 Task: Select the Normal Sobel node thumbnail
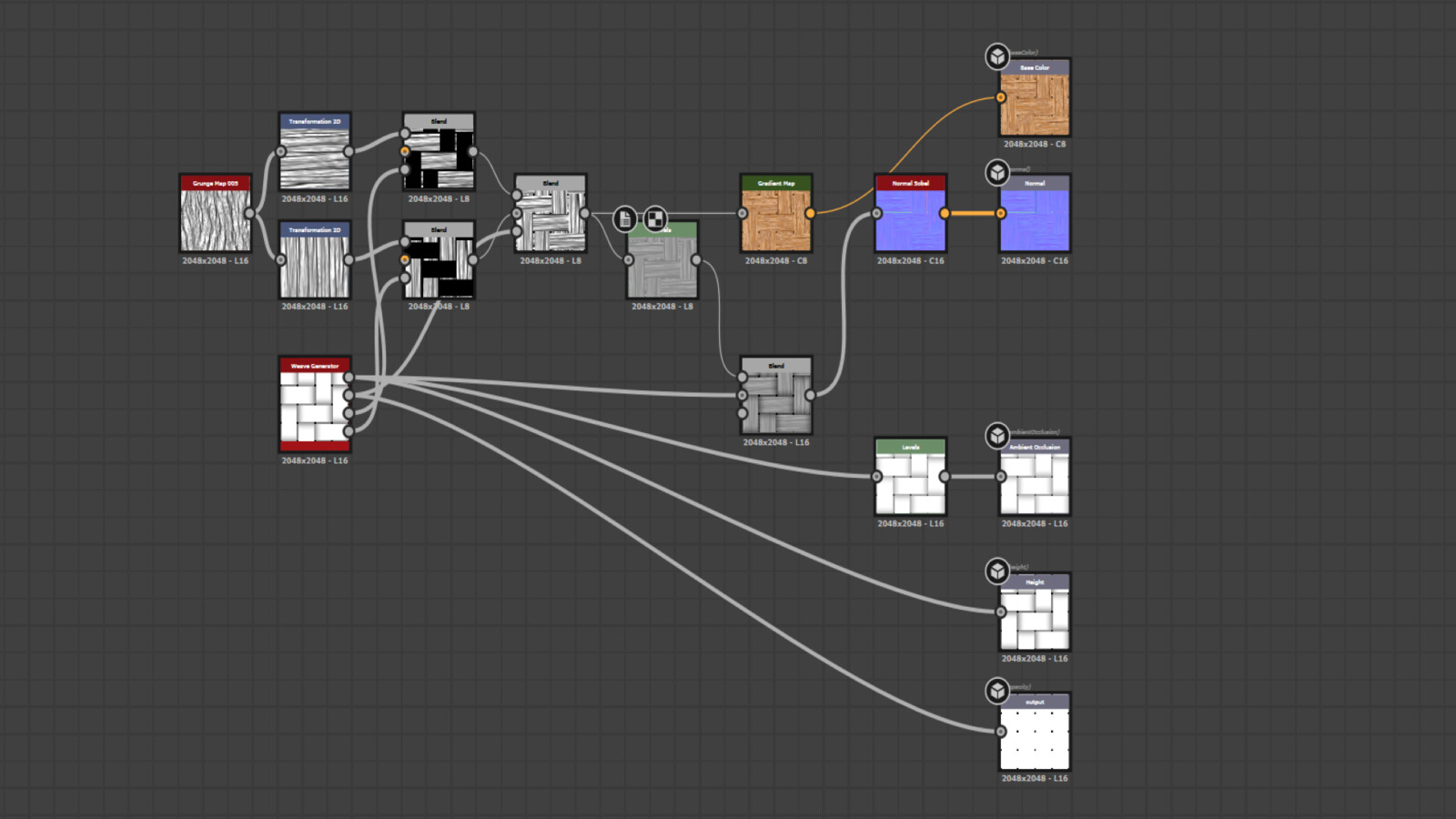pos(911,220)
